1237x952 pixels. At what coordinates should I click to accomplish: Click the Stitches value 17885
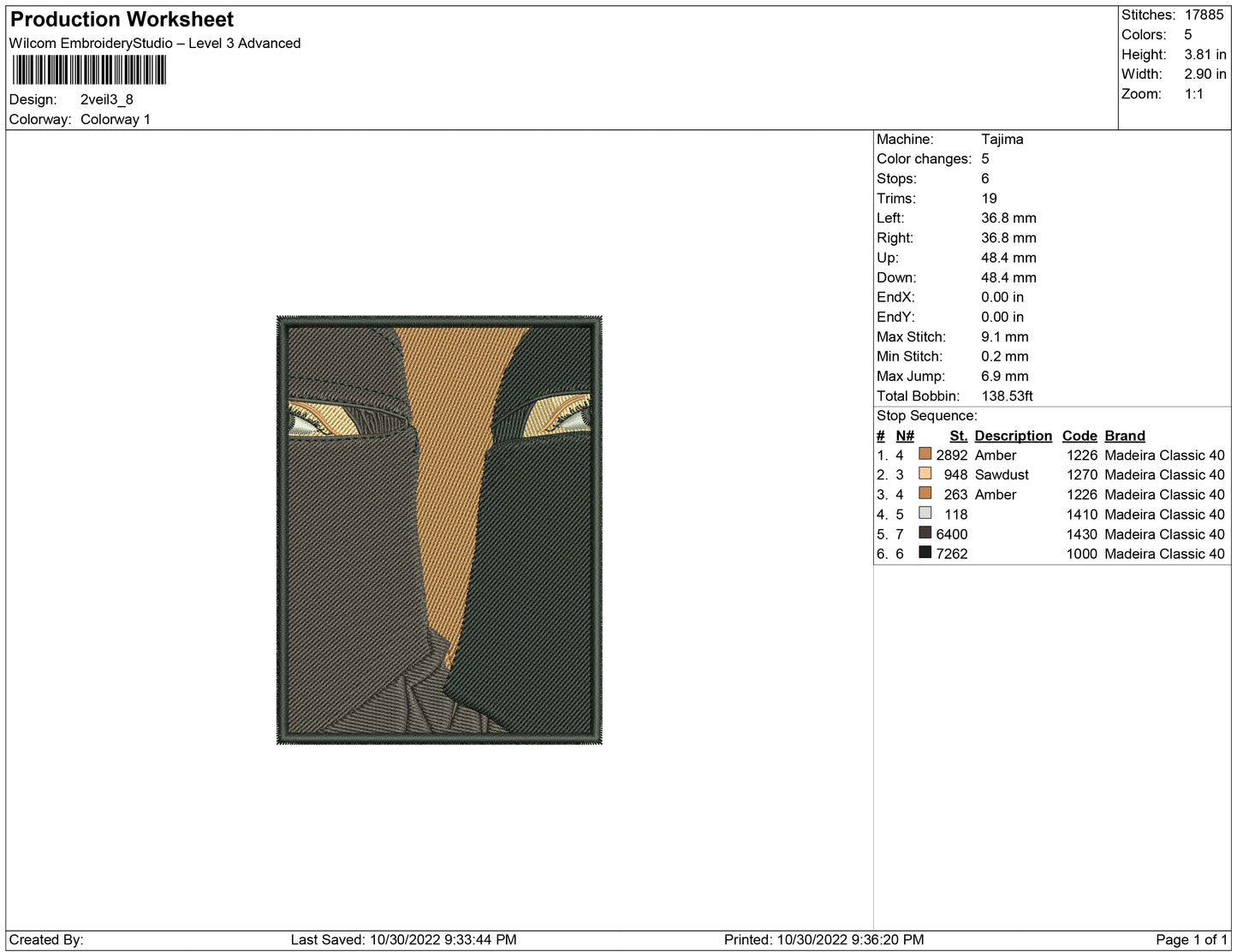pos(1204,15)
